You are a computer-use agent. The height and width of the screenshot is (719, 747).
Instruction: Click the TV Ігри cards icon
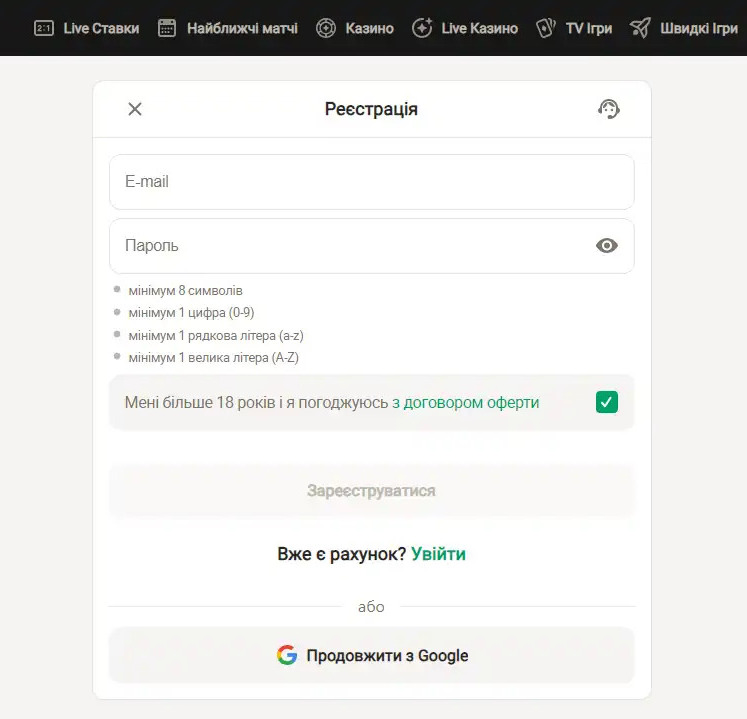[546, 28]
